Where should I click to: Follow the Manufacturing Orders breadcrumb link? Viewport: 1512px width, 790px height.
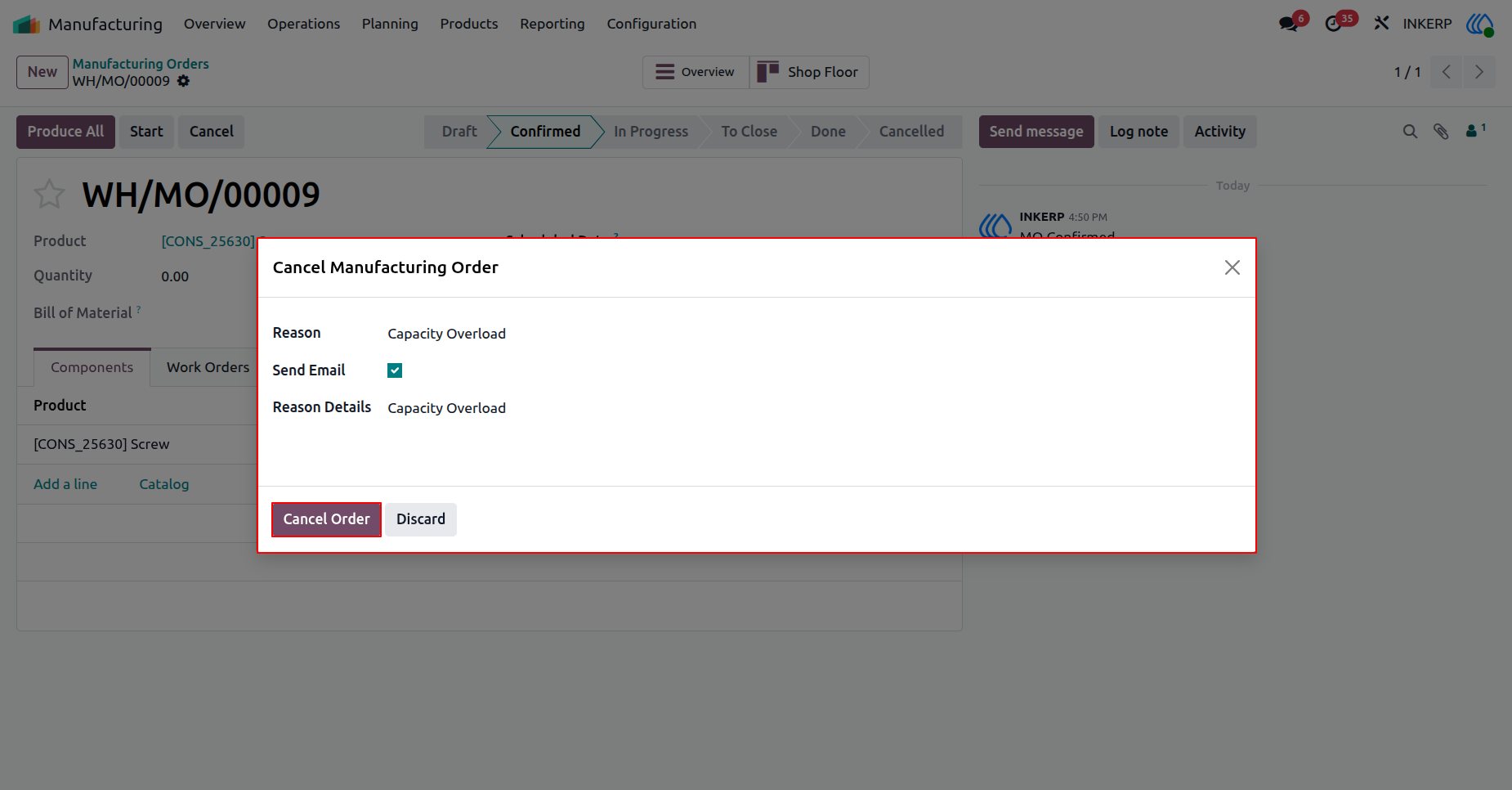[x=141, y=64]
